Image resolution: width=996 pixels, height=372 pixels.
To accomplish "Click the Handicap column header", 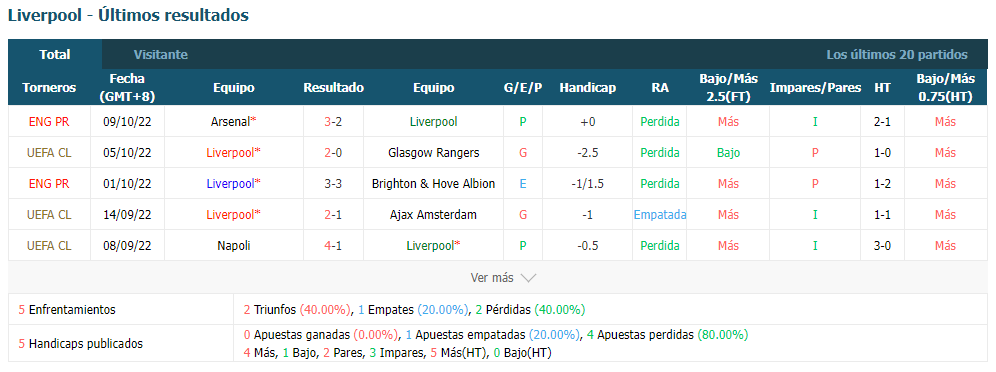I will click(x=588, y=88).
